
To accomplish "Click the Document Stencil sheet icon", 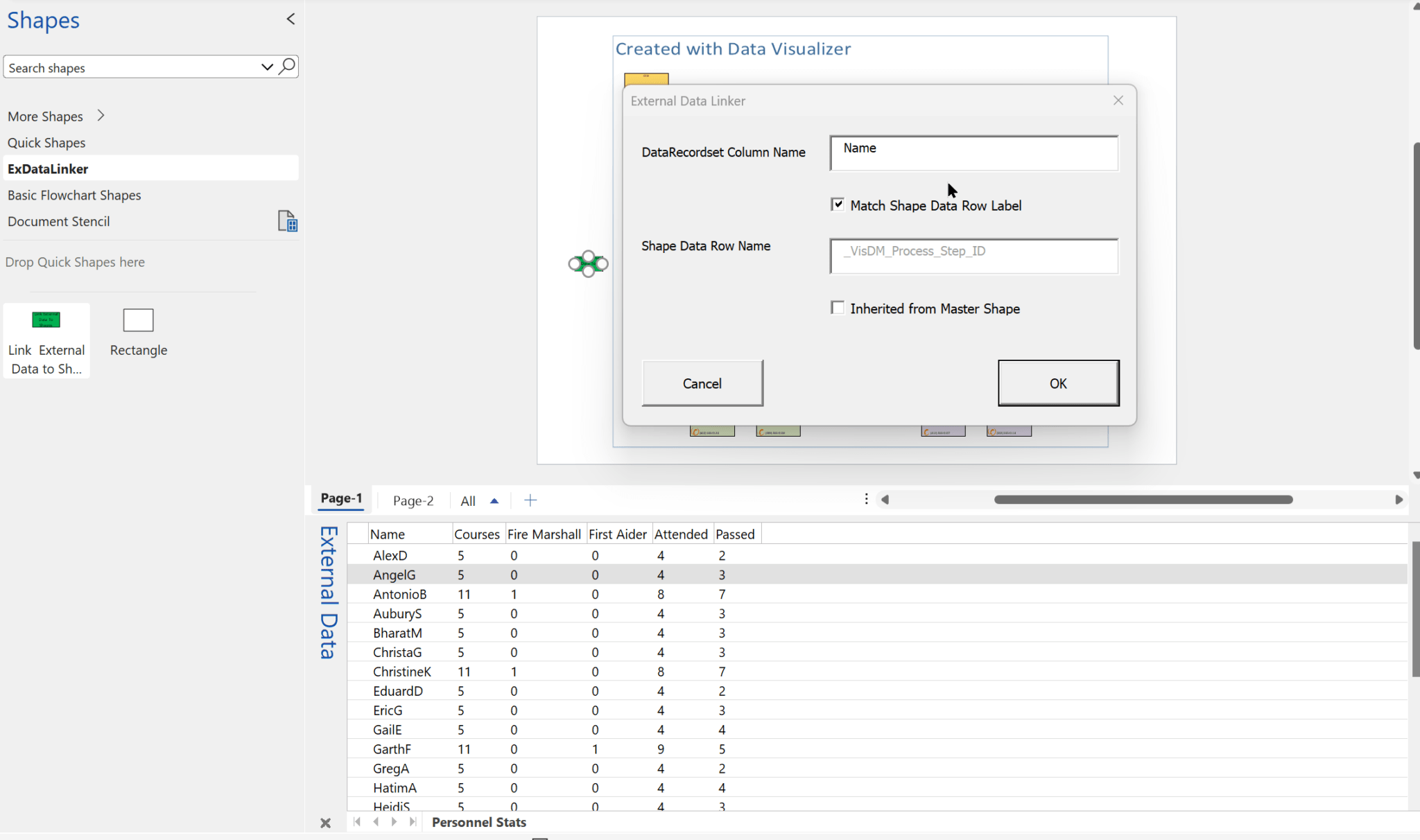I will pos(287,221).
